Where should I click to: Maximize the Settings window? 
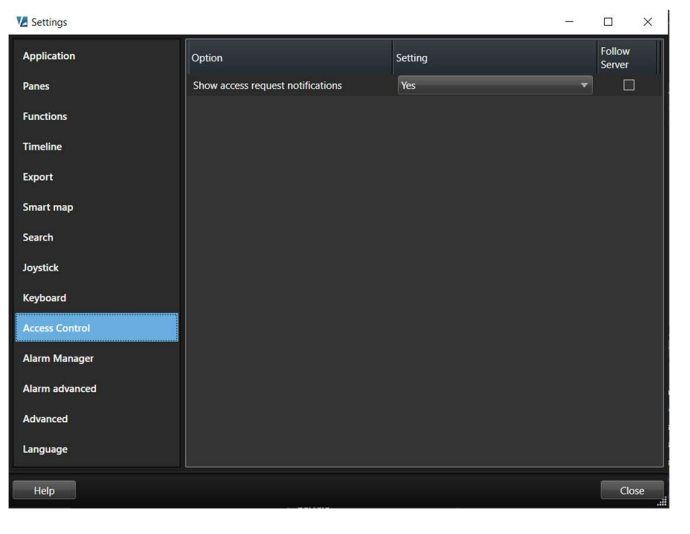click(x=608, y=22)
